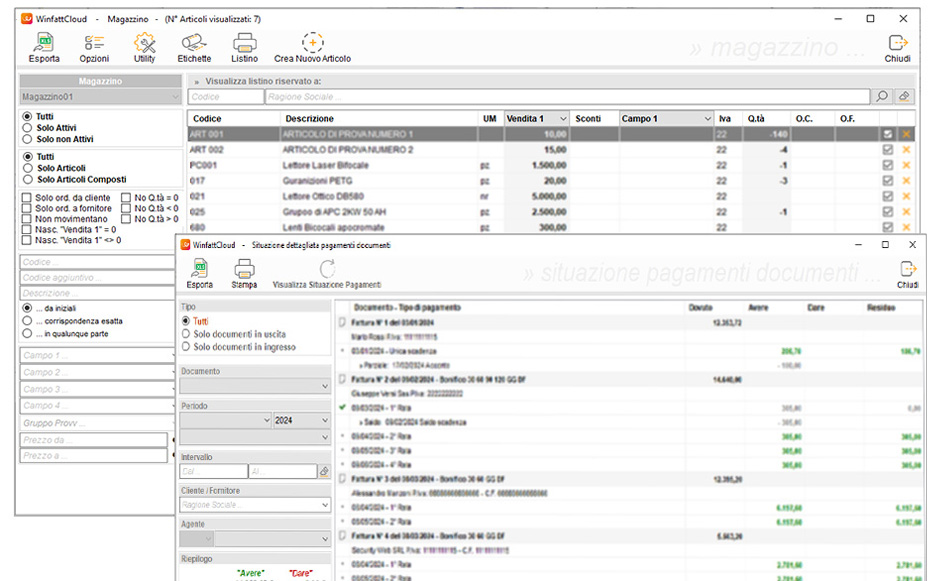Screen dimensions: 940x581
Task: Click Stampa printer icon in pagamenti window
Action: pos(244,269)
